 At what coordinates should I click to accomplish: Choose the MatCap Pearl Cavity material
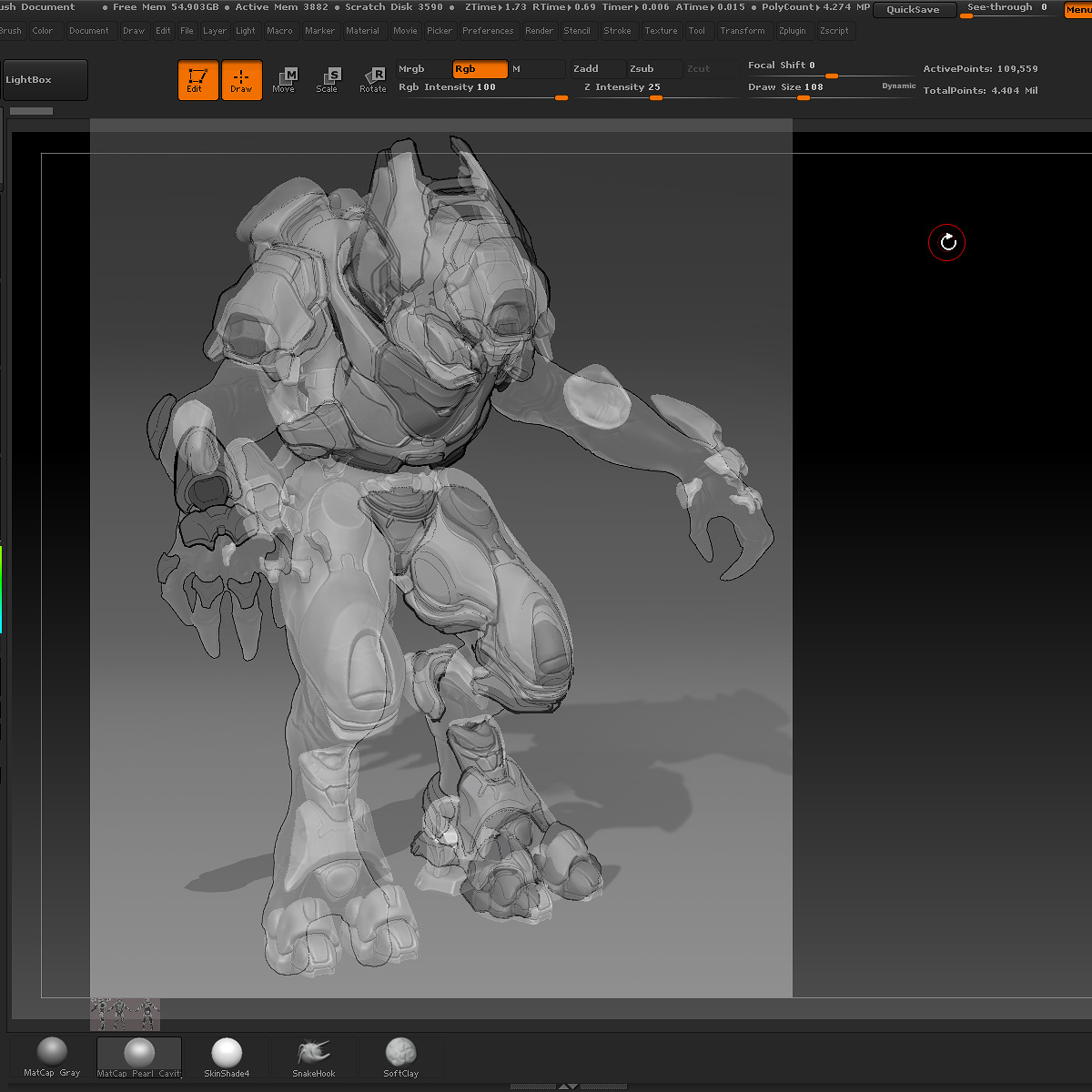click(139, 1057)
